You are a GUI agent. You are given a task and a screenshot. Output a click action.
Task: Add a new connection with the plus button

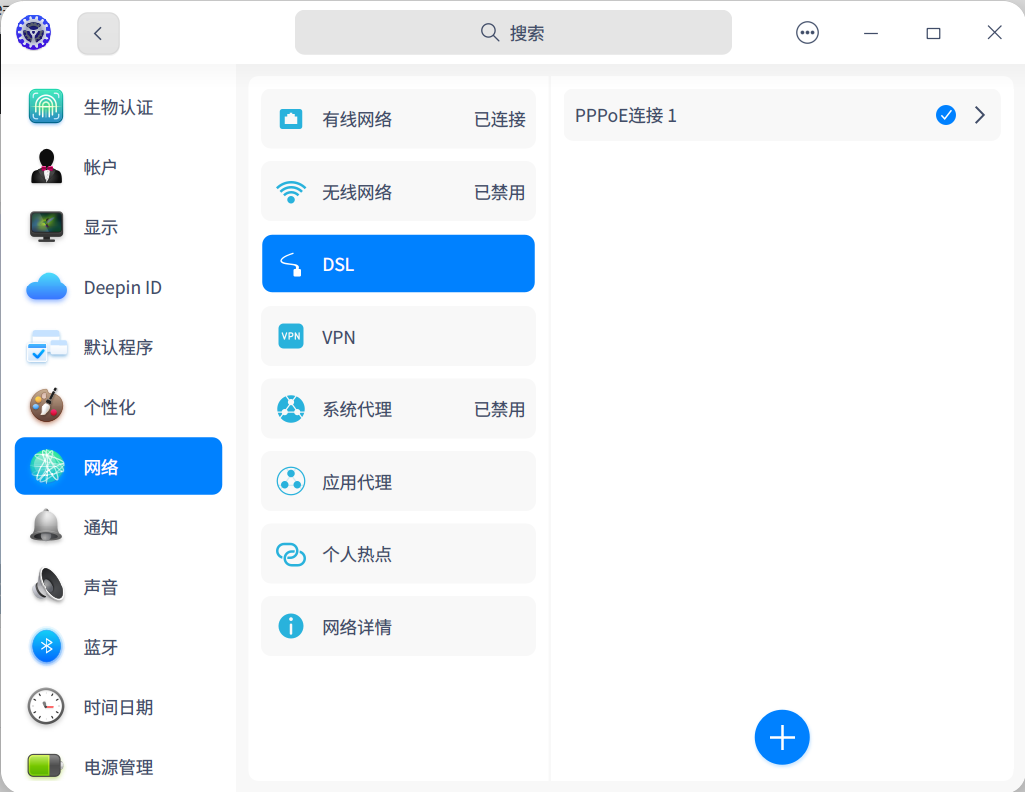pyautogui.click(x=782, y=737)
